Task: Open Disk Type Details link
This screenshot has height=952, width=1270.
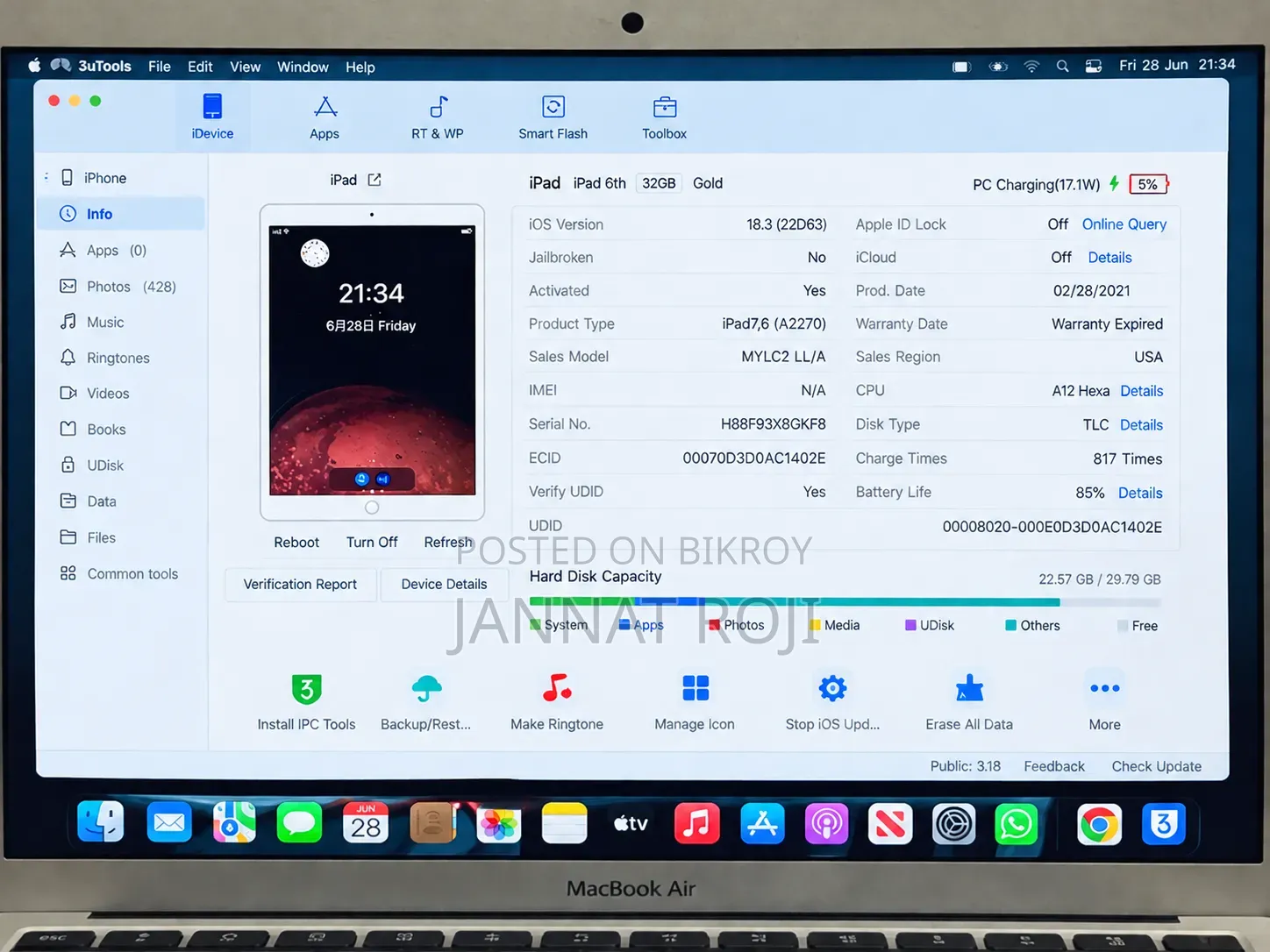Action: (1141, 425)
